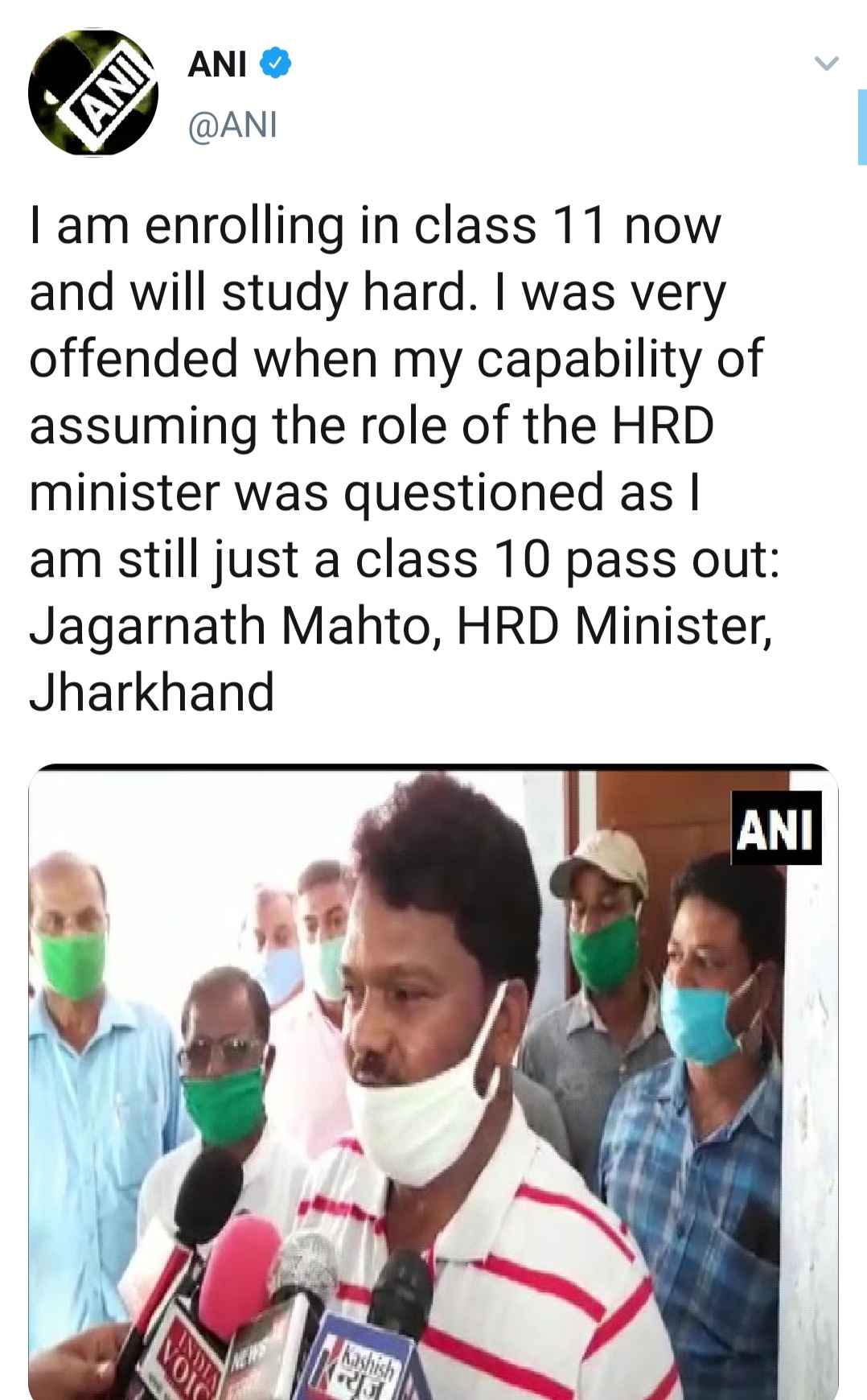Open the ANI profile picture
Image resolution: width=867 pixels, height=1400 pixels.
click(x=93, y=93)
